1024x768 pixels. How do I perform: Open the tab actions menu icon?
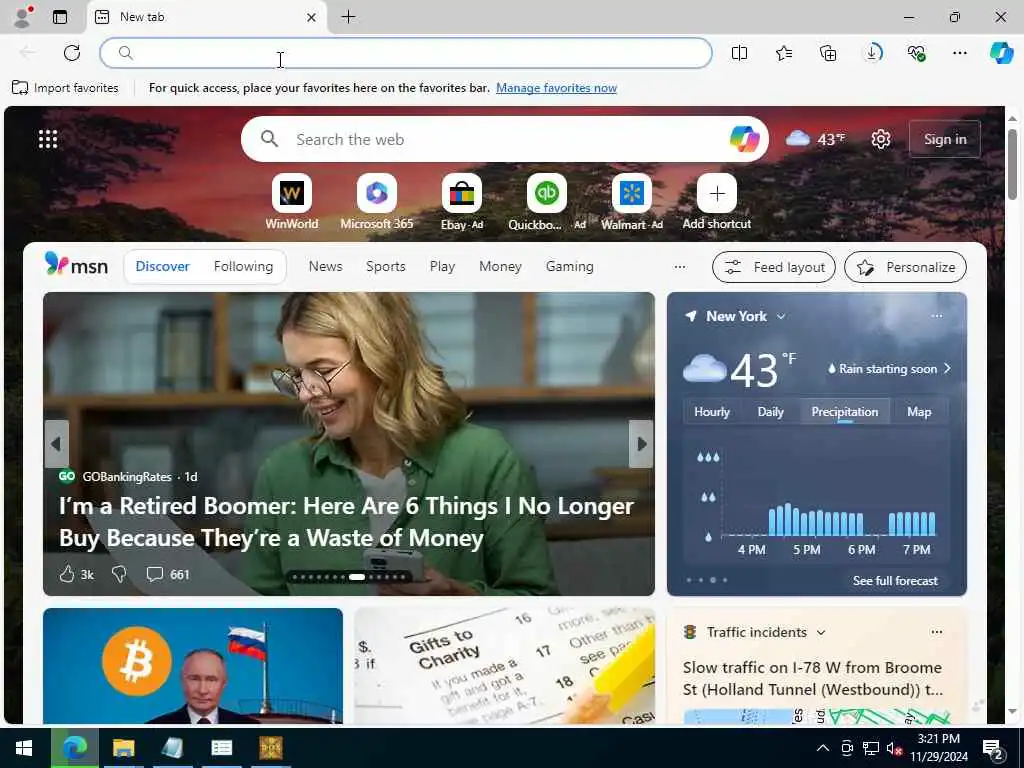60,17
